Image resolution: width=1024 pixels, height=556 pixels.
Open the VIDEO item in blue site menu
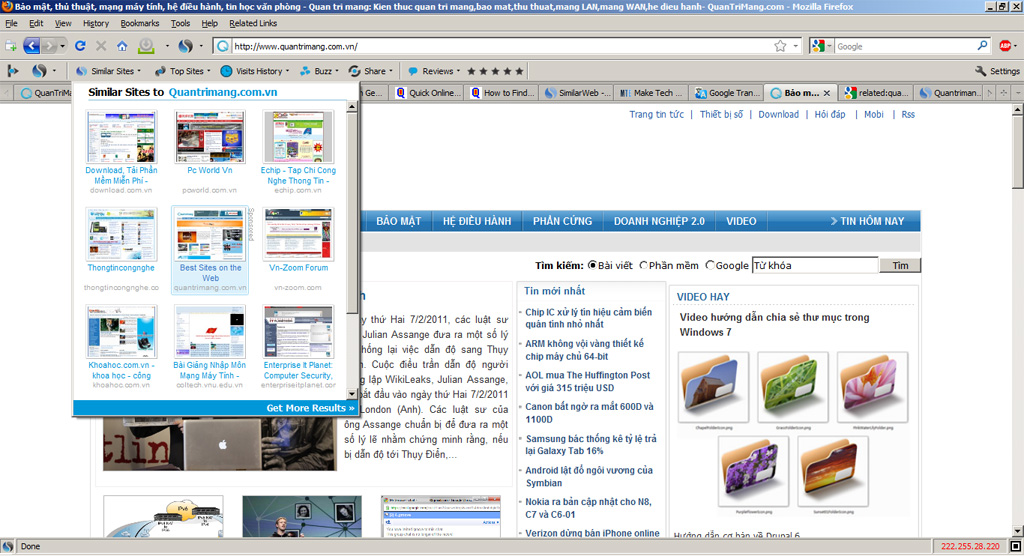click(741, 221)
